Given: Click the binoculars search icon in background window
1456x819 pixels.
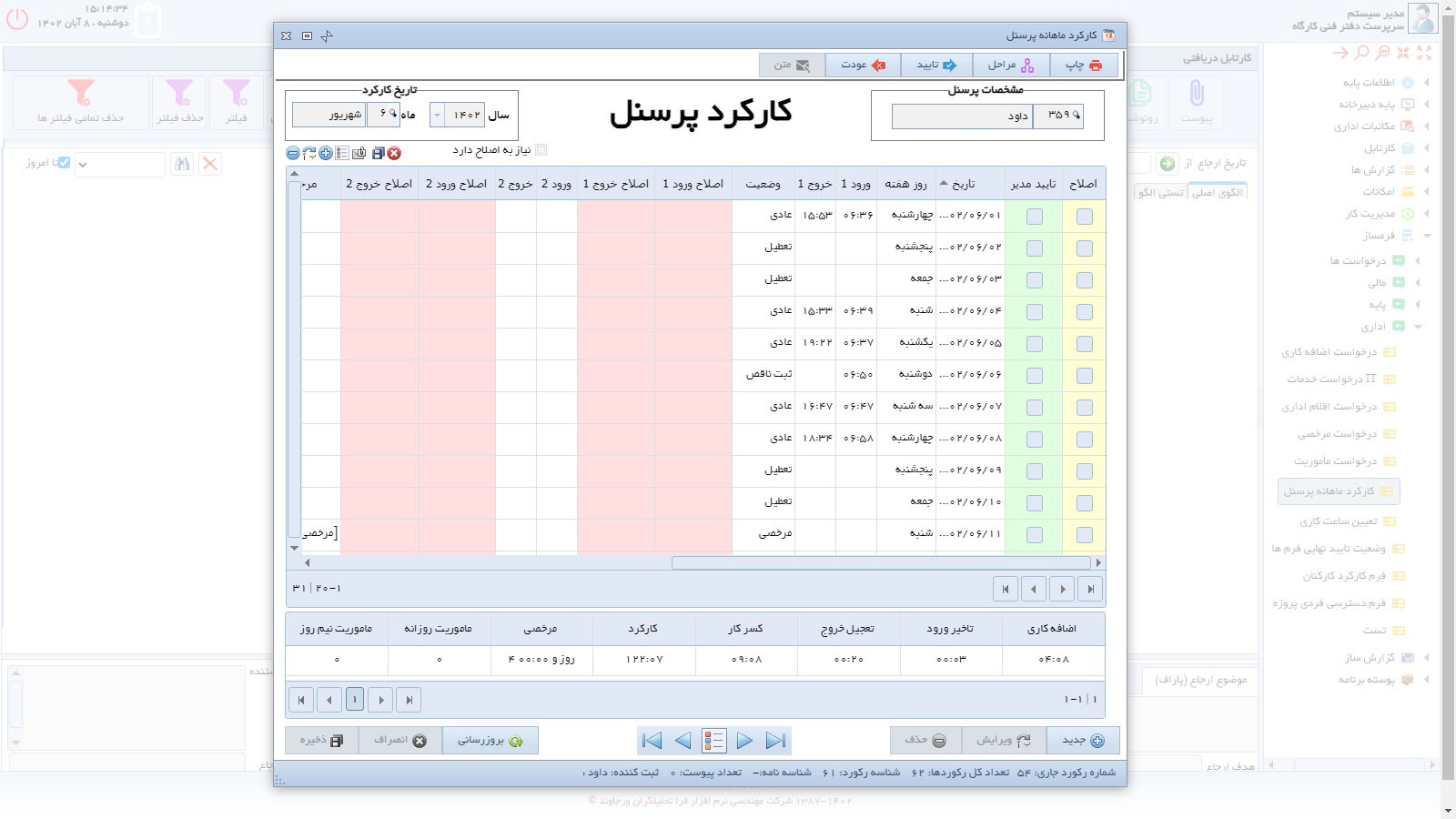Looking at the screenshot, I should [x=182, y=164].
